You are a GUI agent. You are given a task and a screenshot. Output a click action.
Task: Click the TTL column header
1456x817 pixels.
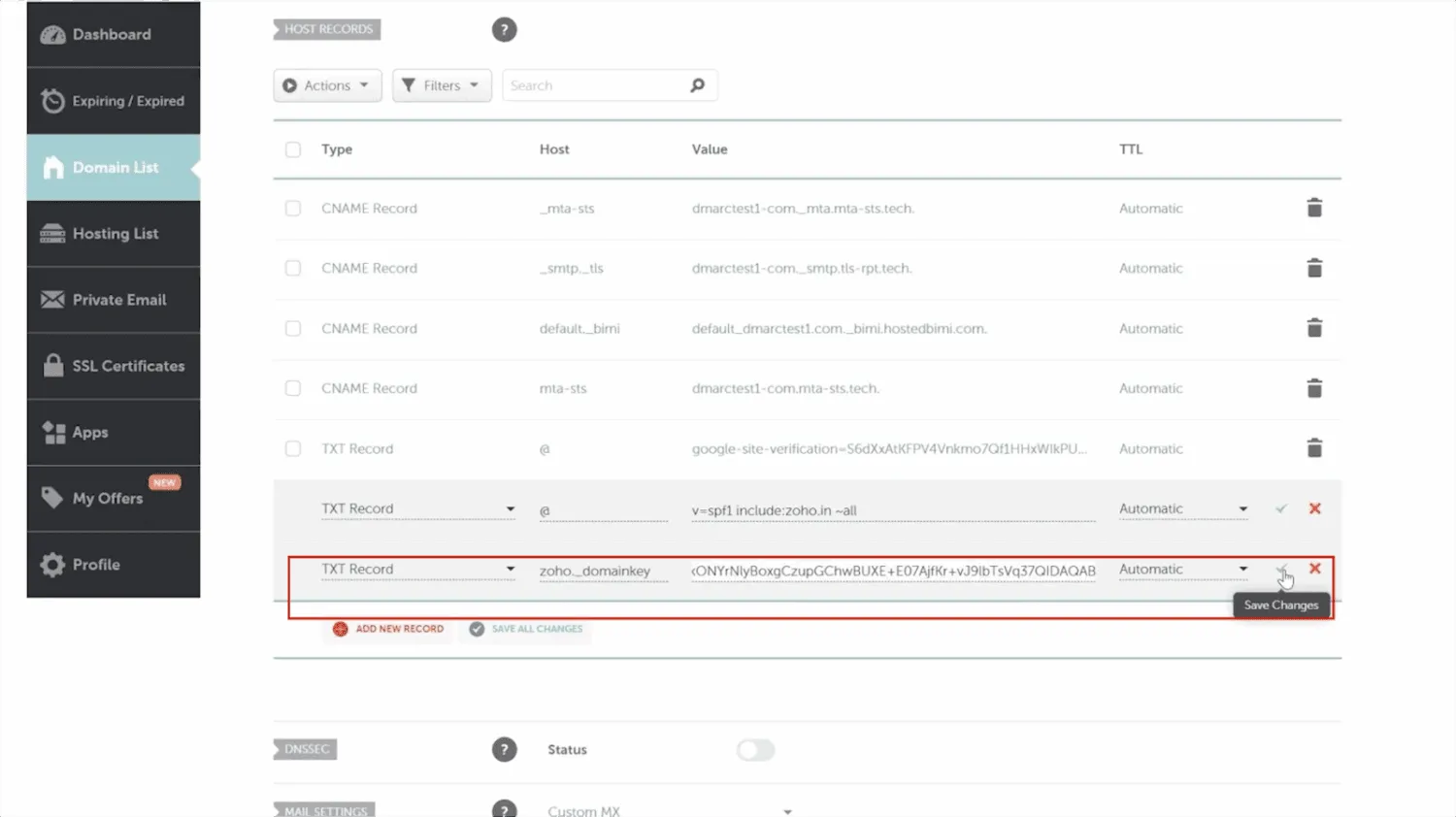1131,149
